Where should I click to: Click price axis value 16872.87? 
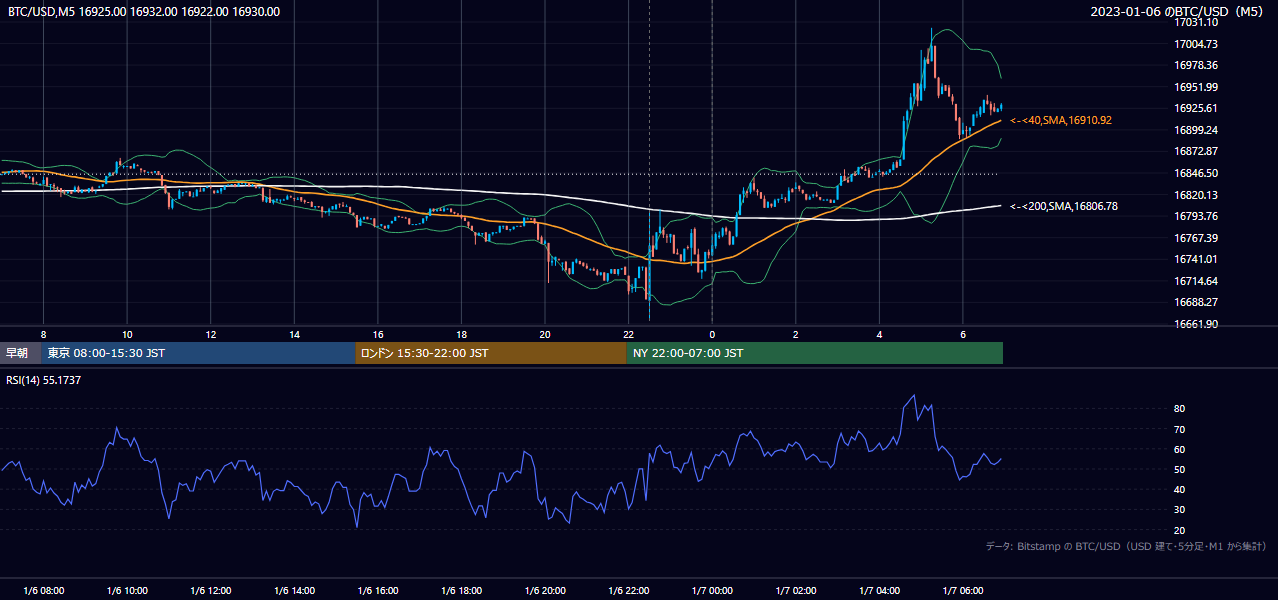(1196, 151)
